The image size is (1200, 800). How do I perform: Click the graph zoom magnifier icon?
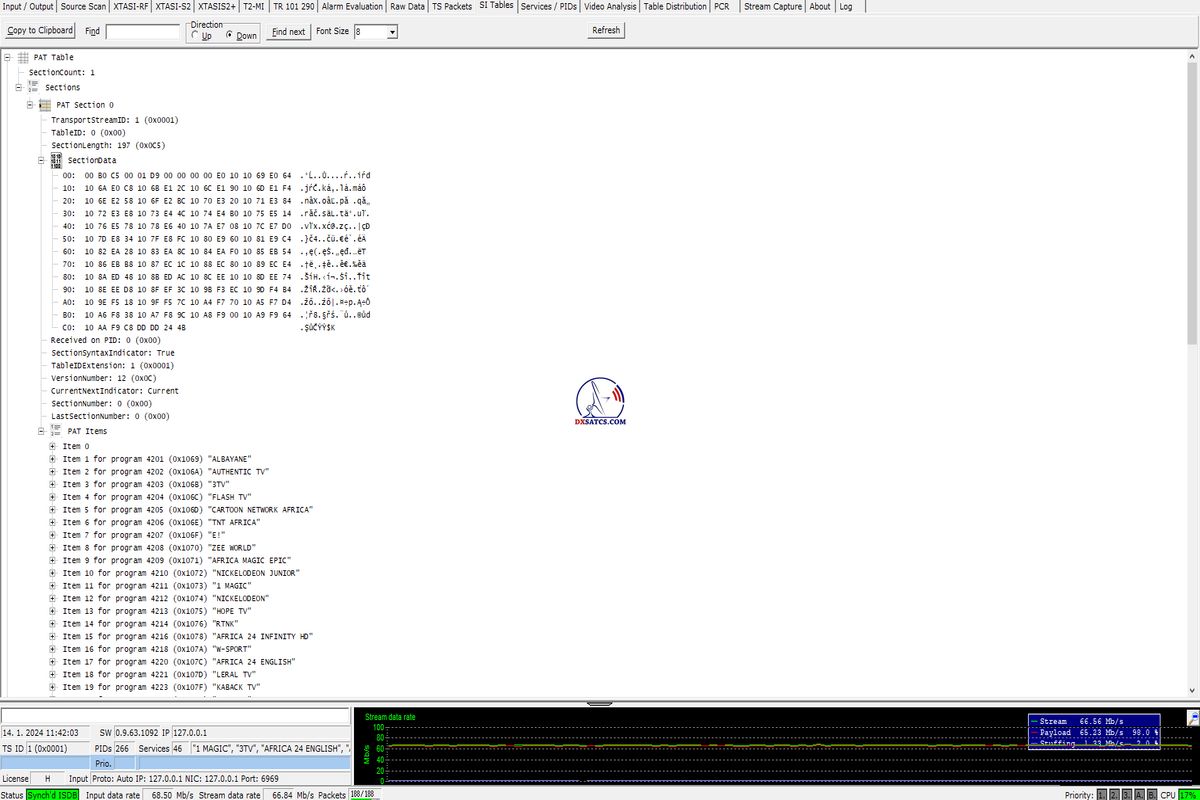tap(1192, 718)
